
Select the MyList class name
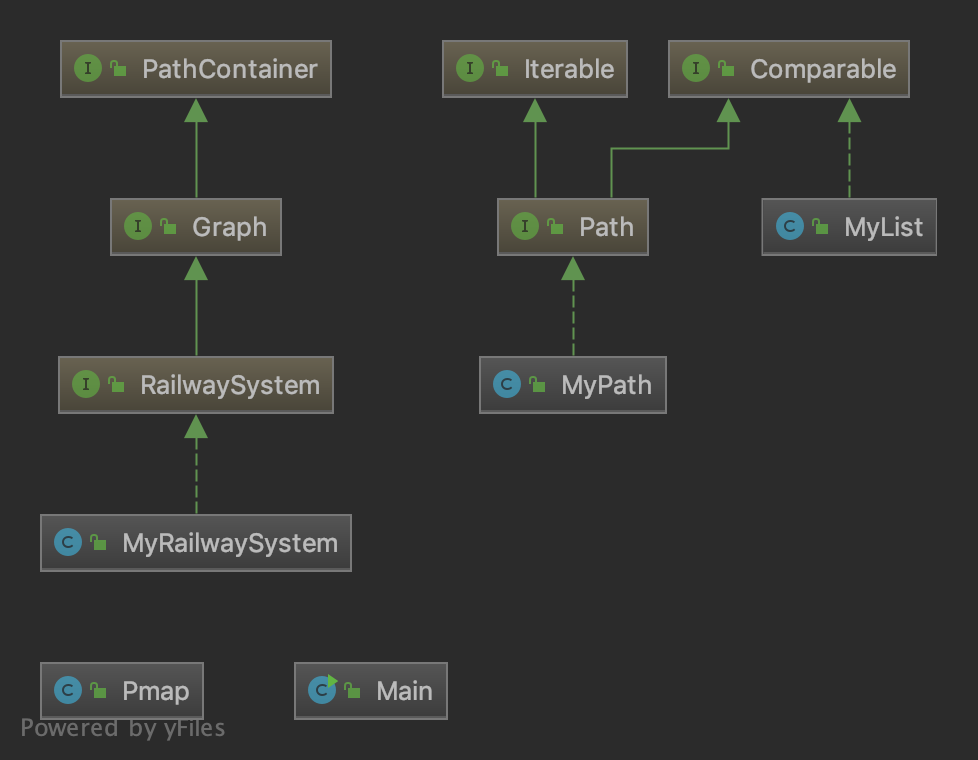pos(883,227)
